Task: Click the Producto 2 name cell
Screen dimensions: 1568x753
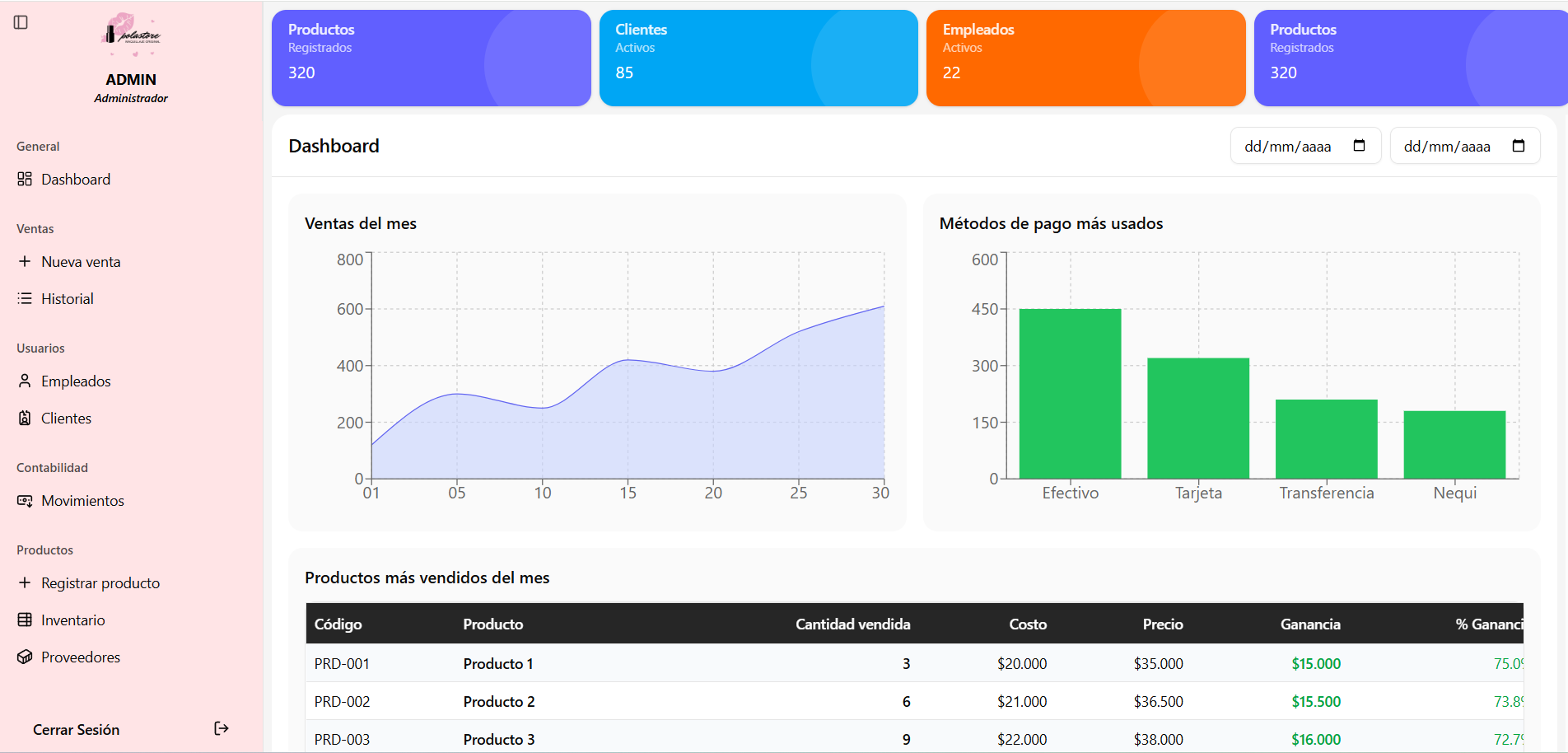Action: 499,701
